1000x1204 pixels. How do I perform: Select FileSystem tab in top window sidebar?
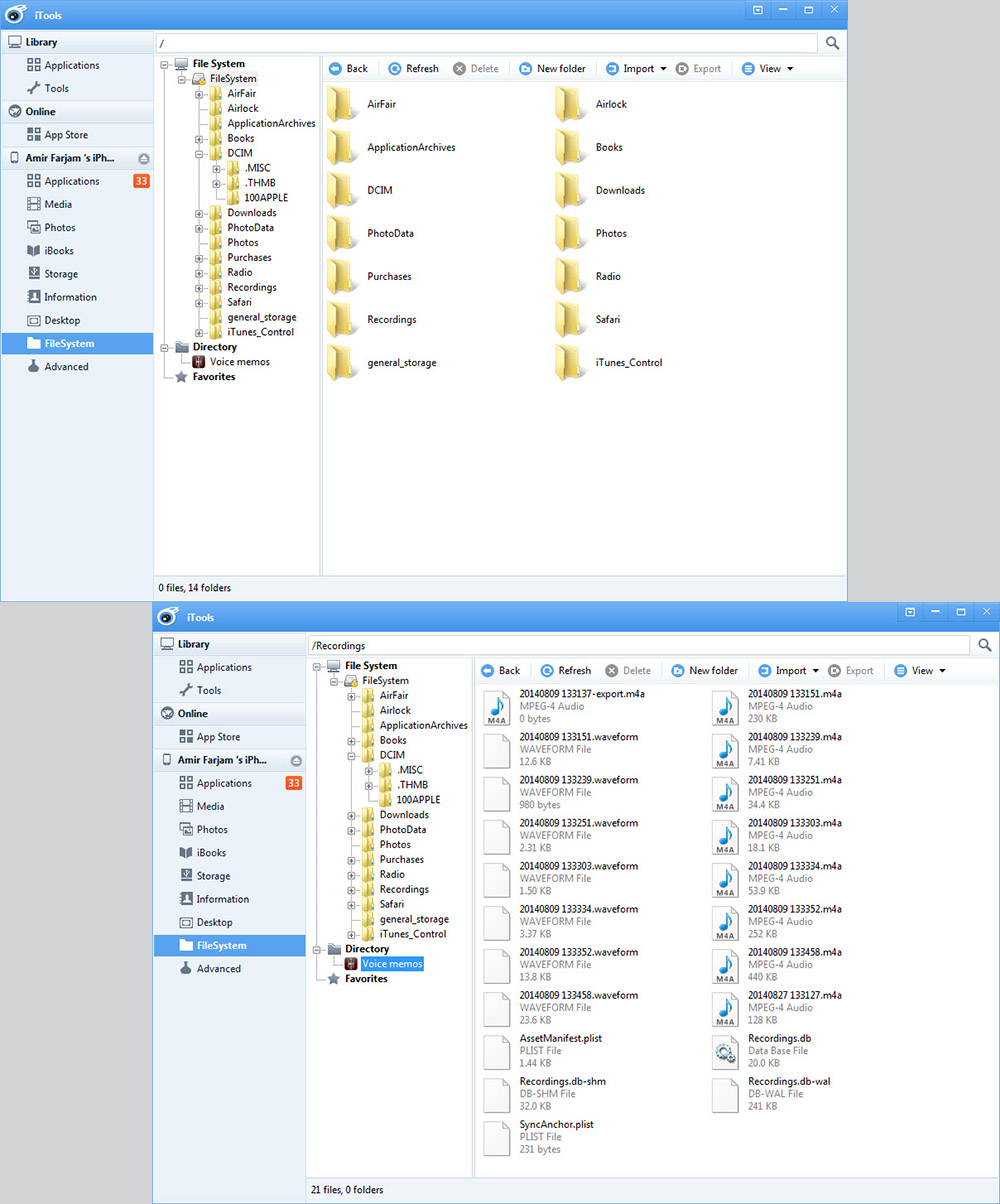pyautogui.click(x=77, y=343)
